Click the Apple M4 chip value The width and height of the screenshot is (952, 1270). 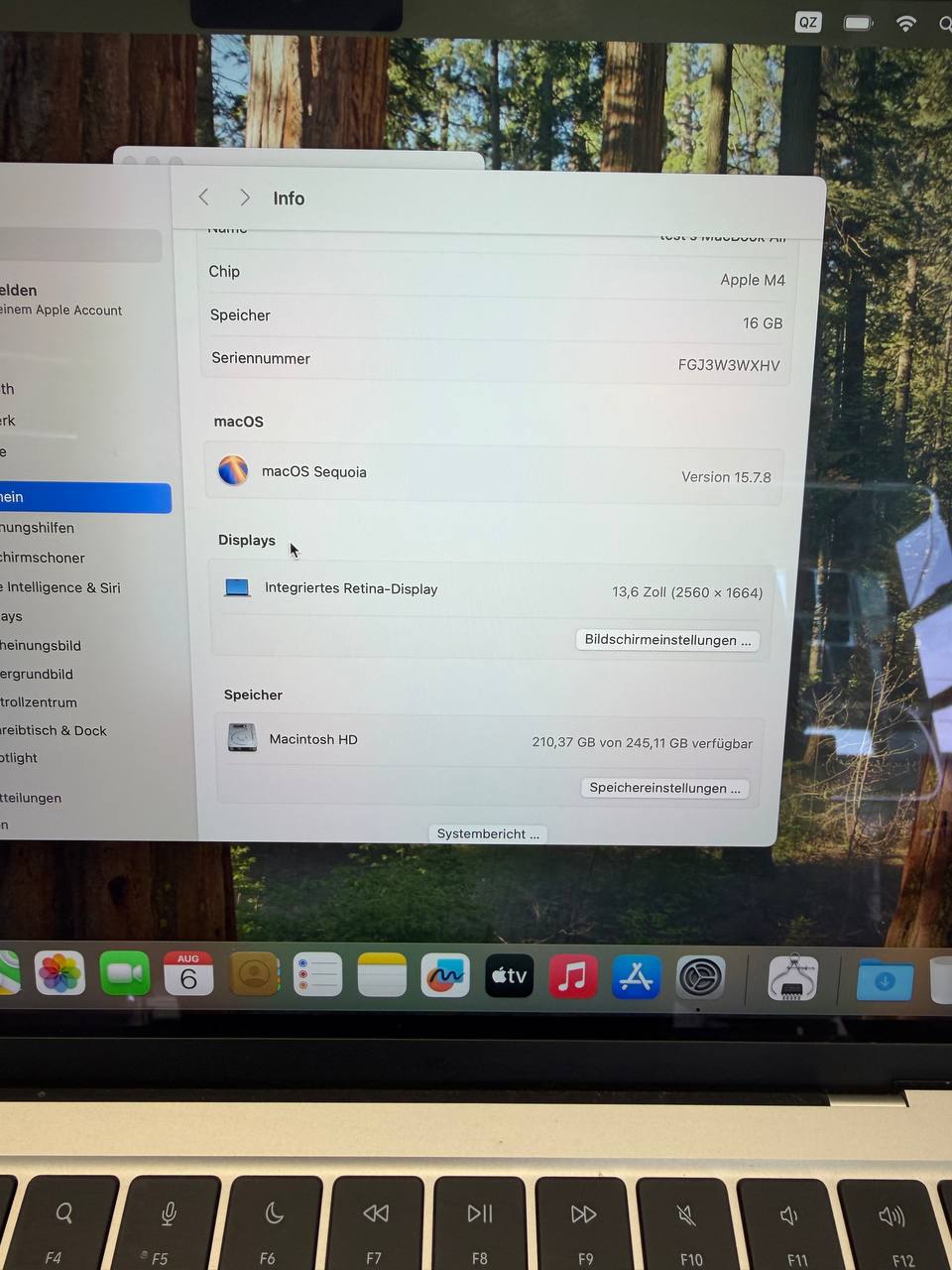coord(753,280)
